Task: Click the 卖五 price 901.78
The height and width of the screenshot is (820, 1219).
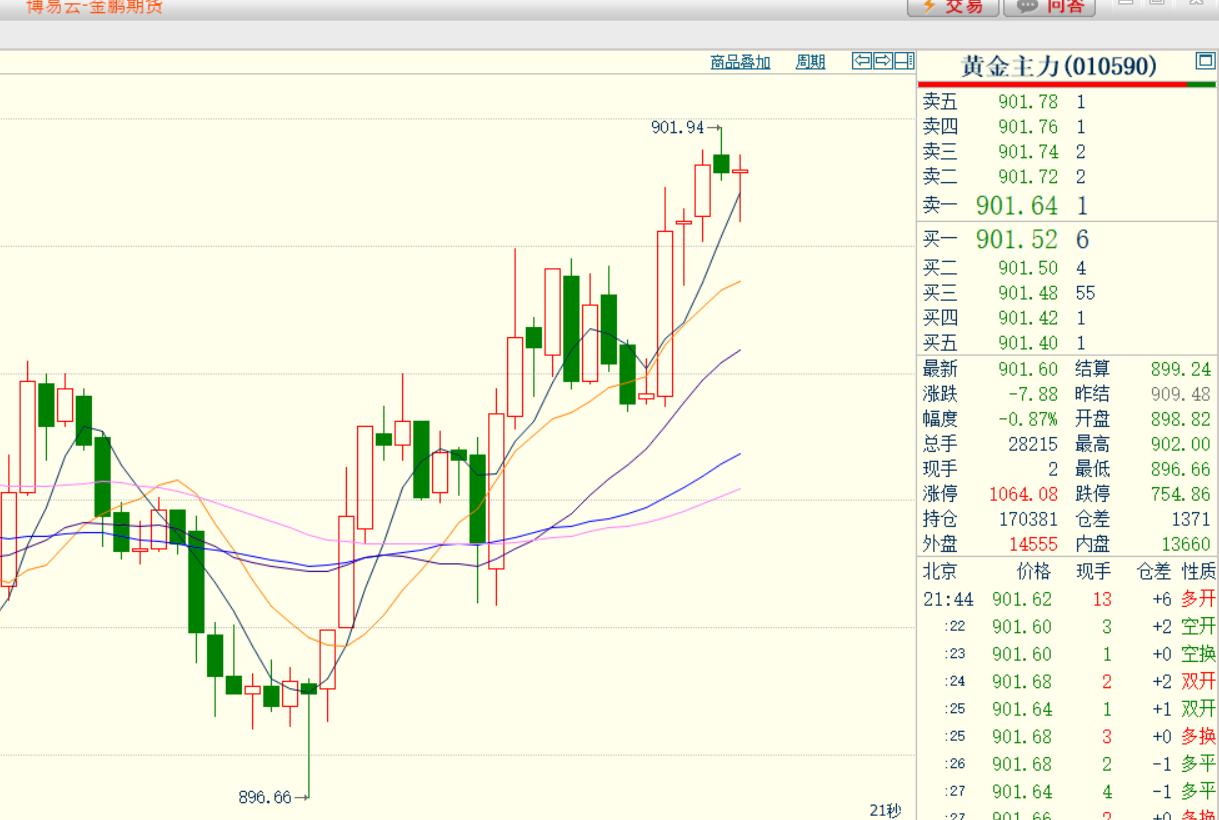Action: (1027, 102)
